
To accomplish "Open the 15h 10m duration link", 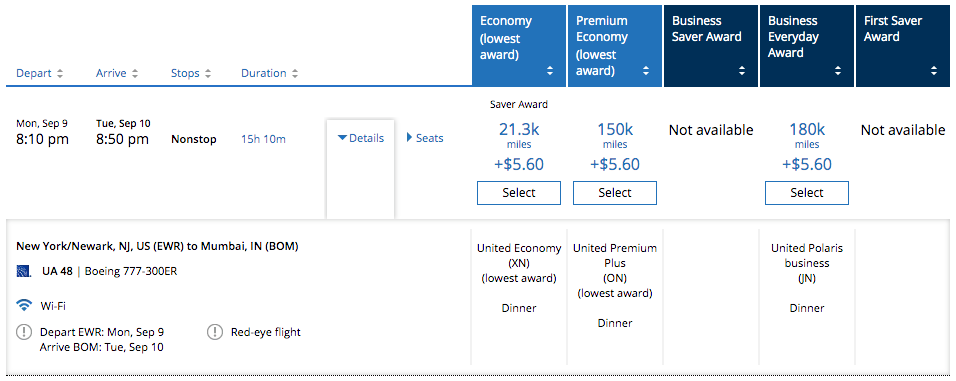I will point(263,140).
